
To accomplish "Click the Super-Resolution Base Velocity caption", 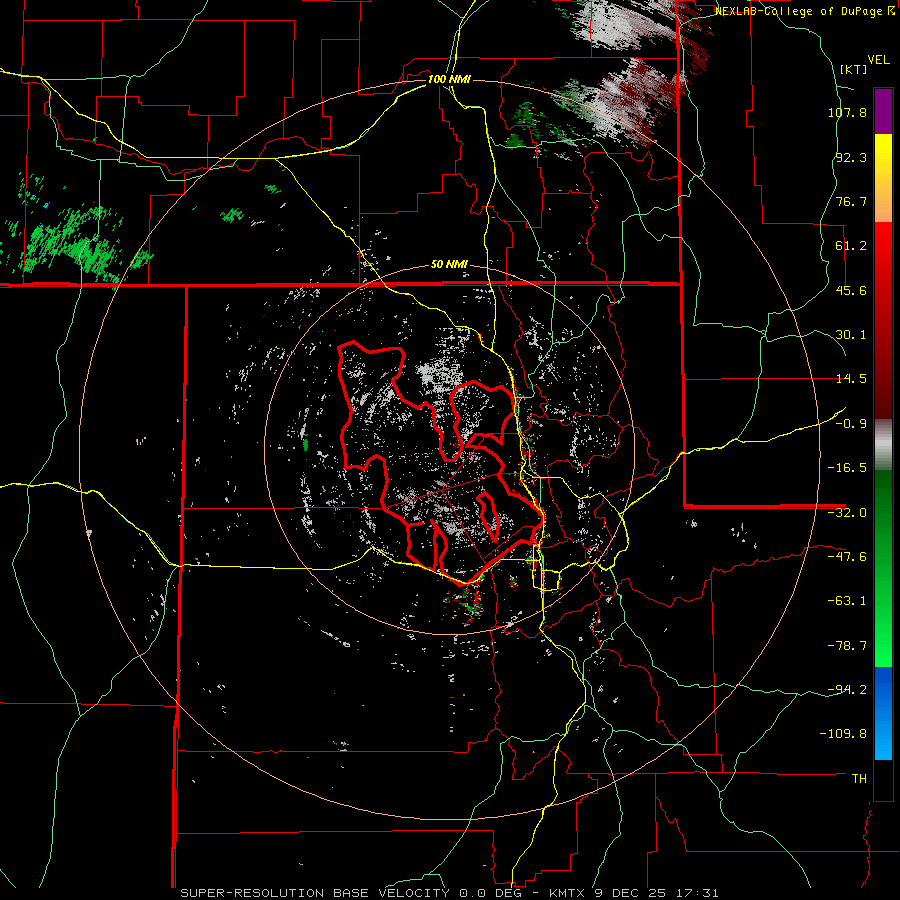I will (449, 893).
